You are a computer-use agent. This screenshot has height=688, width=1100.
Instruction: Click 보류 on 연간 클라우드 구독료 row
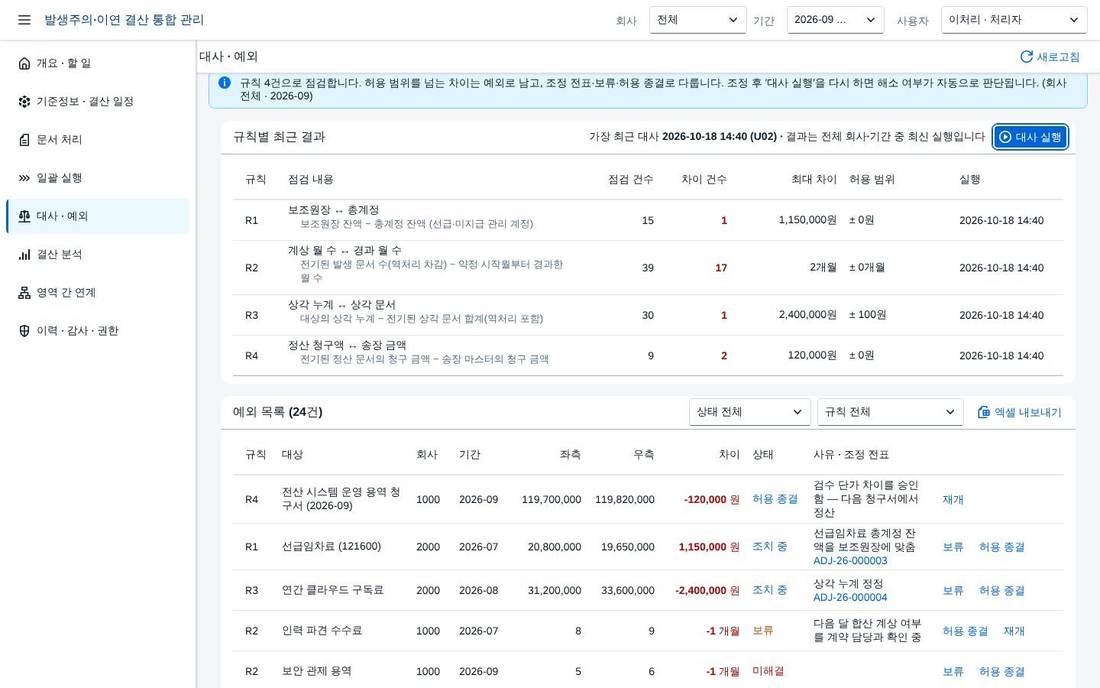953,591
